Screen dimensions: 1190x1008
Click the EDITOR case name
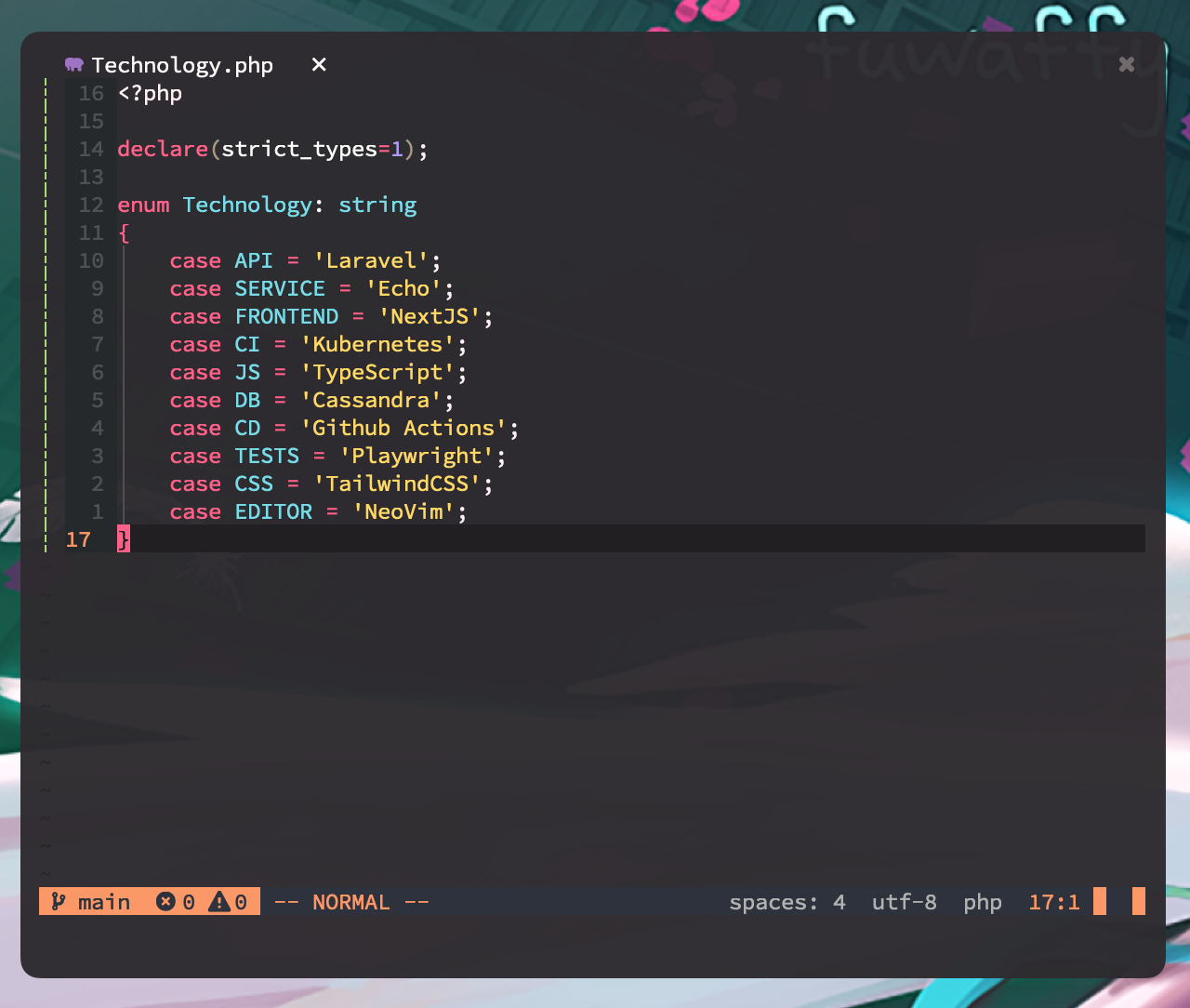point(273,511)
